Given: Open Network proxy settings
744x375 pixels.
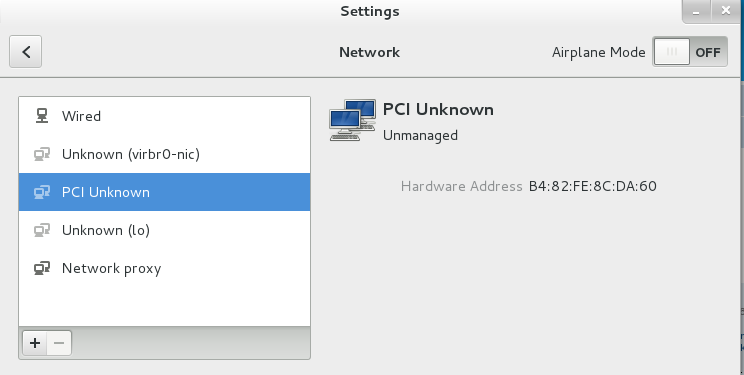Looking at the screenshot, I should pyautogui.click(x=164, y=268).
